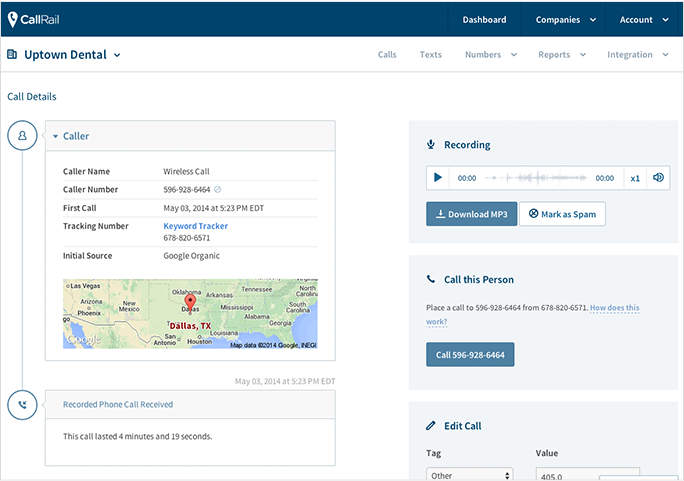
Task: Play the call recording
Action: tap(438, 177)
